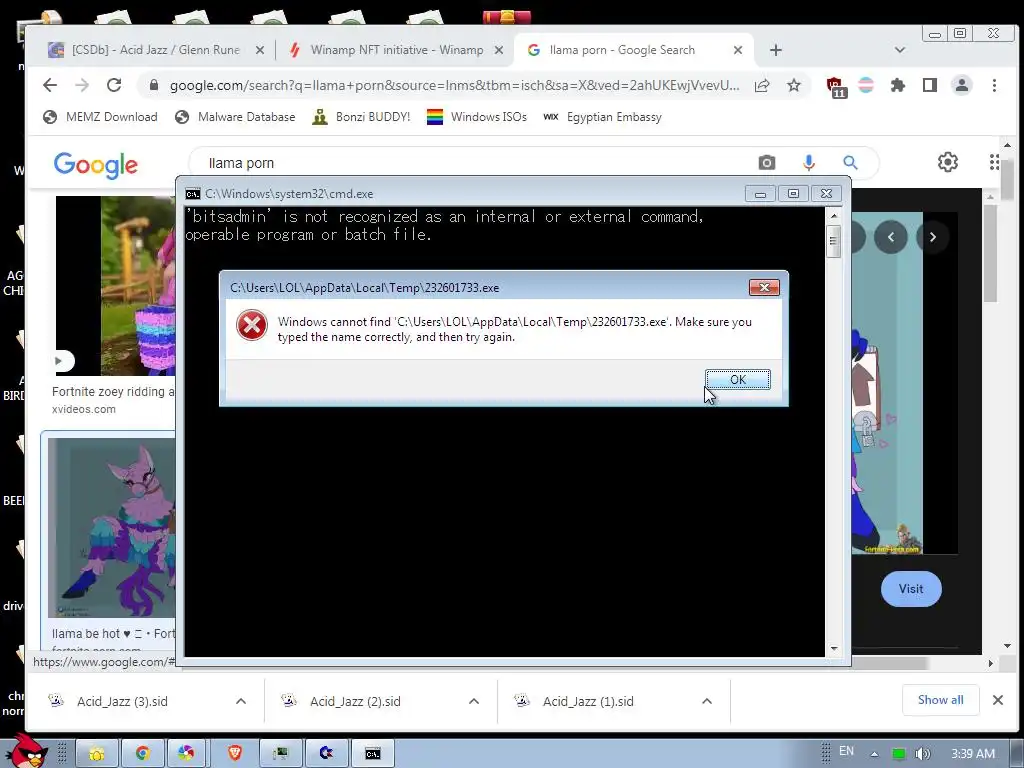1024x768 pixels.
Task: Close the Winamp NFT initiative tab
Action: tap(499, 50)
